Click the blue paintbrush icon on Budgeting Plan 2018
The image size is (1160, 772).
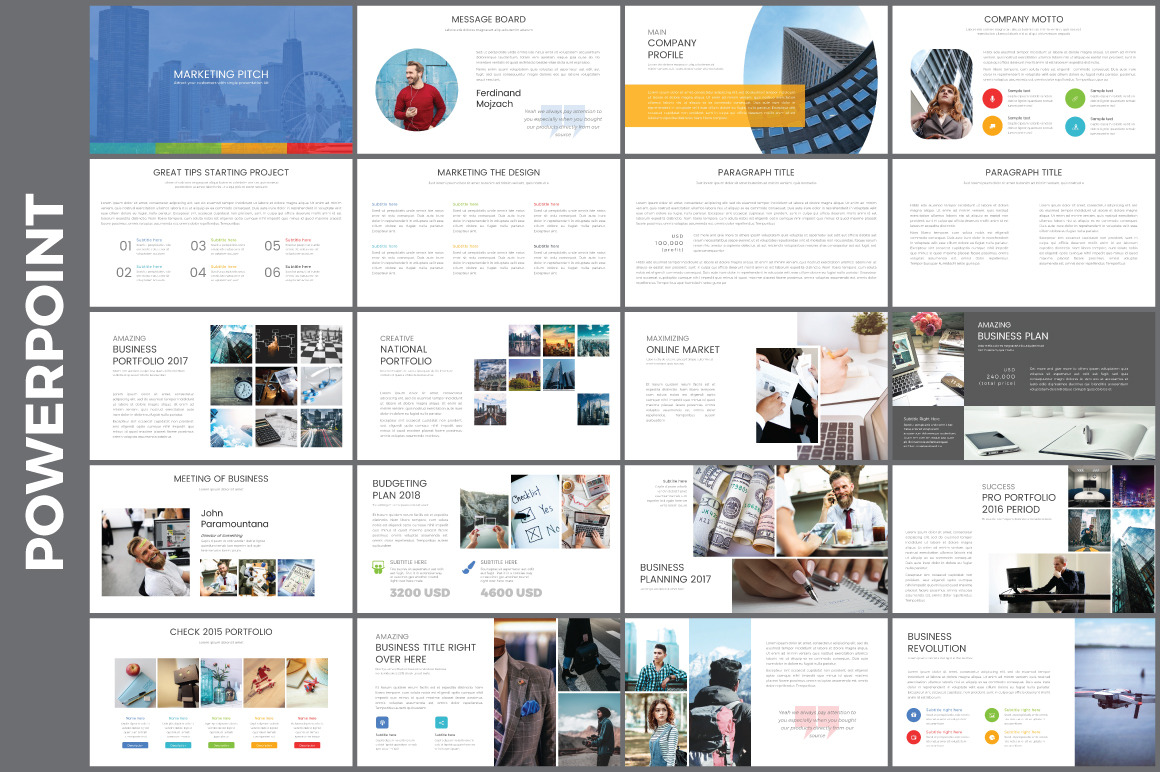tap(468, 567)
